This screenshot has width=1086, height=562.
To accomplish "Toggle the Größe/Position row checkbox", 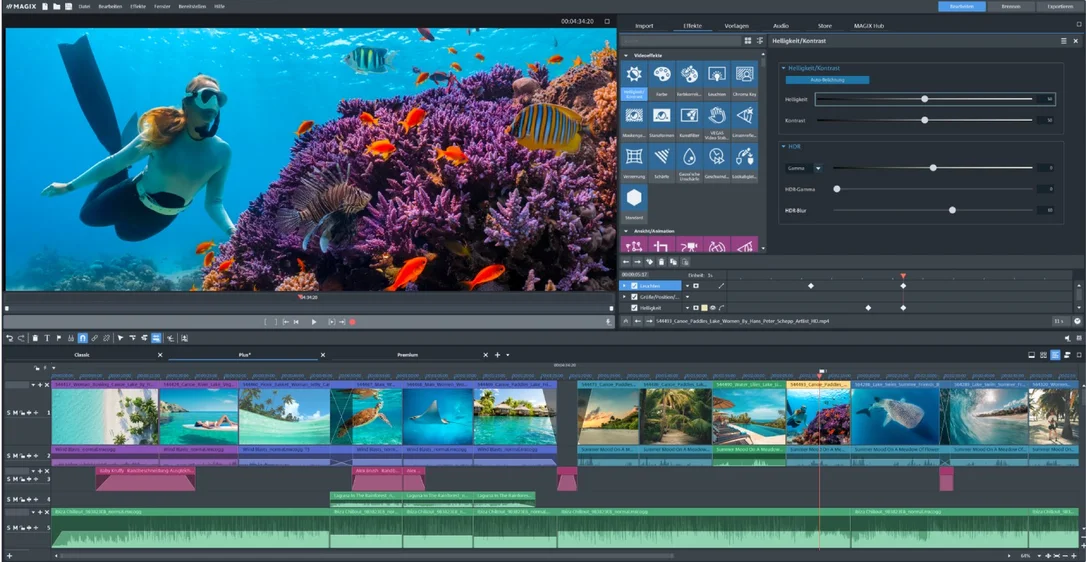I will click(634, 297).
